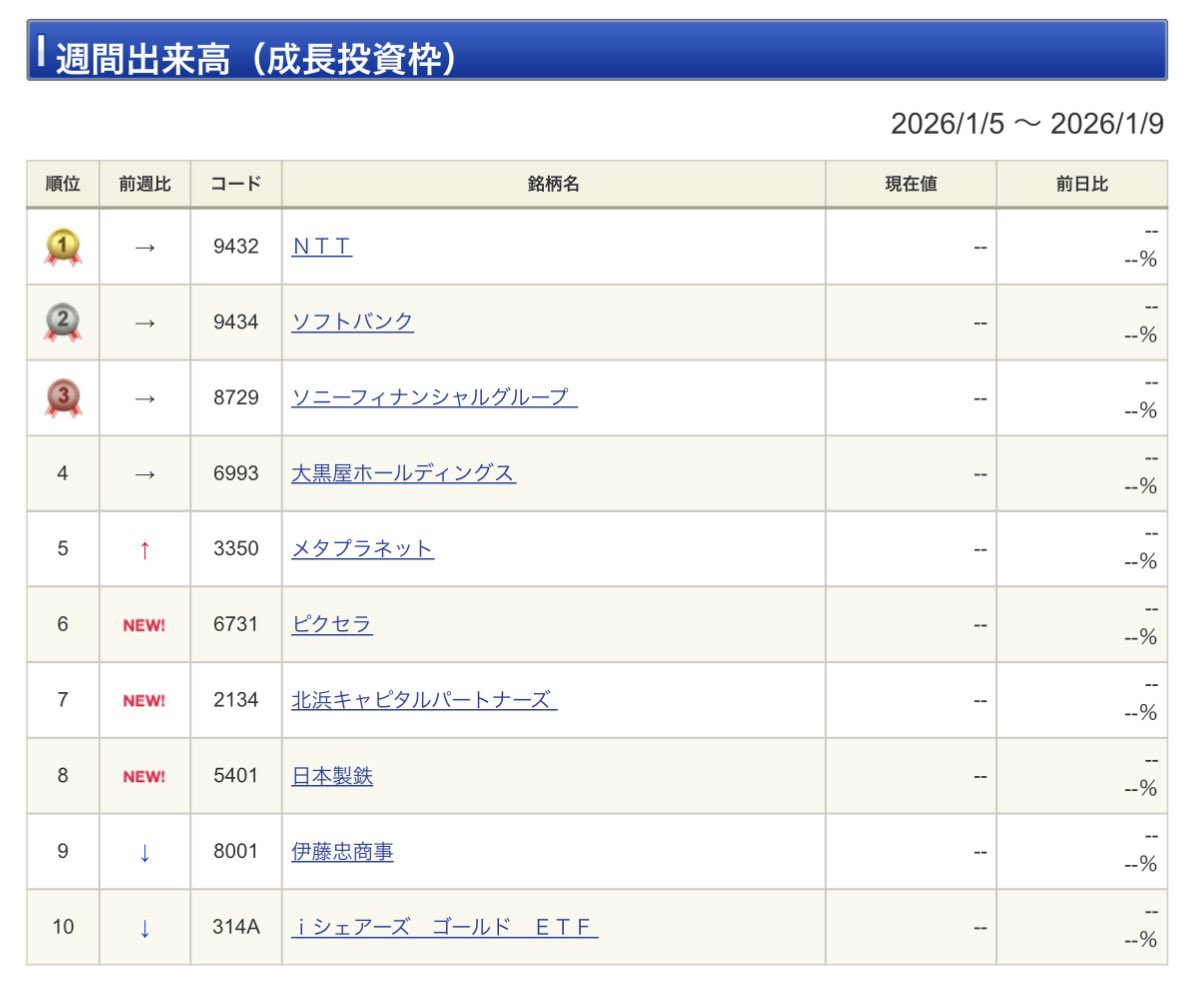Viewport: 1197px width, 999px height.
Task: Click the blue down arrow for 伊藤忠商事
Action: (144, 852)
